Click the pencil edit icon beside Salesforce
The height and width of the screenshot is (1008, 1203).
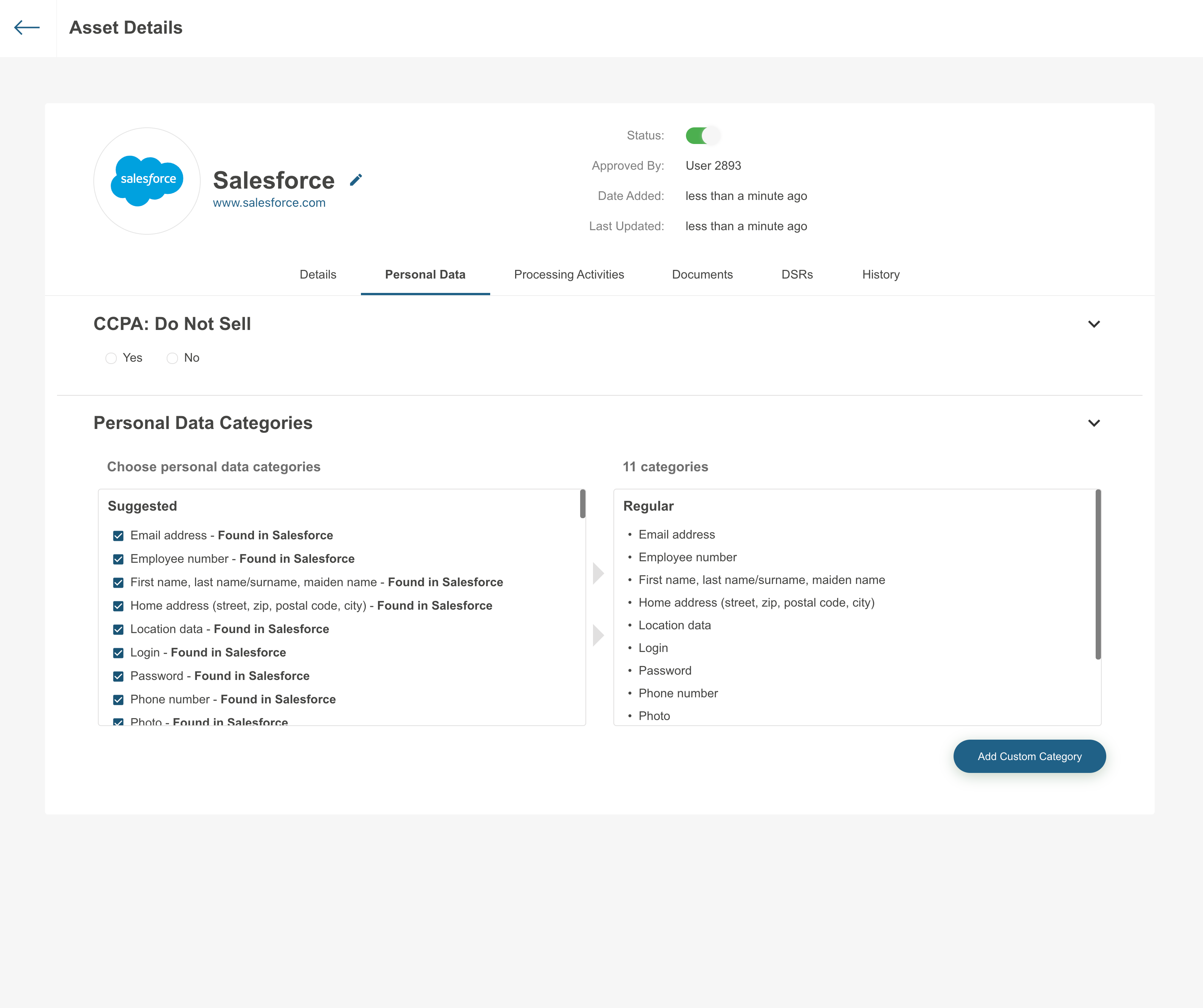[x=356, y=180]
